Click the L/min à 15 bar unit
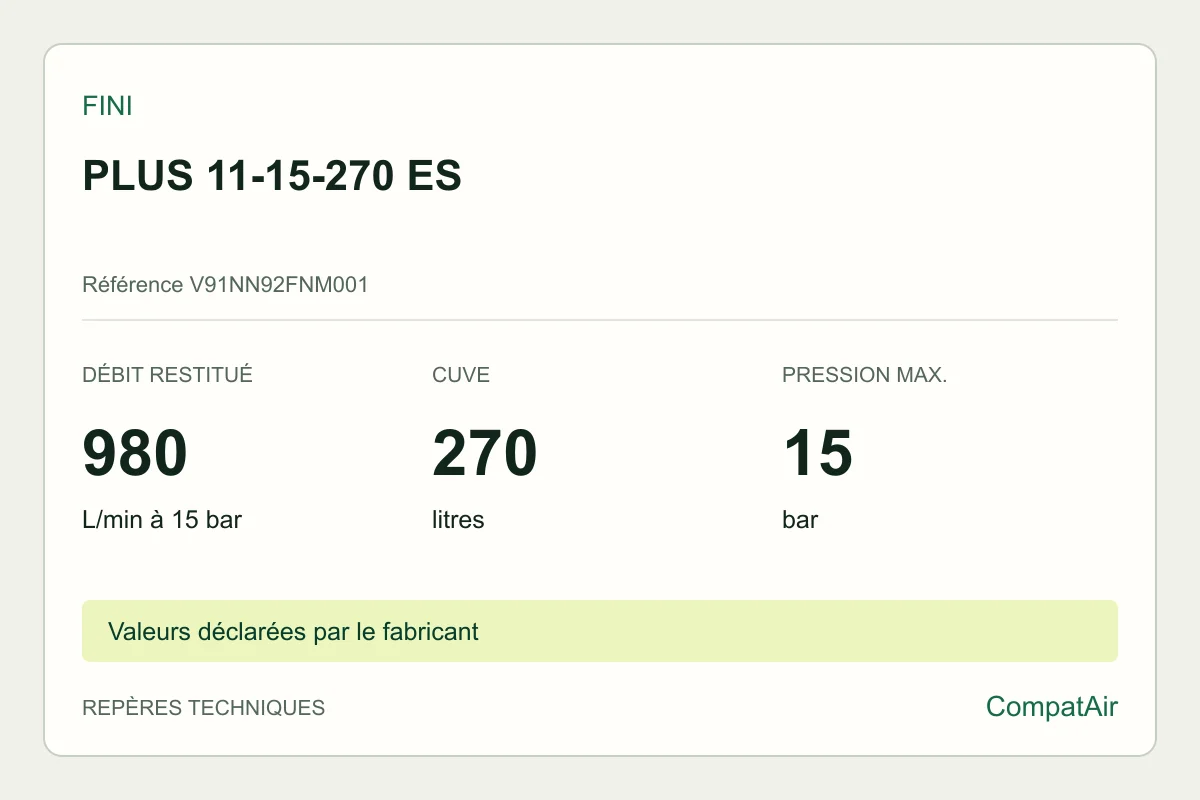1200x800 pixels. coord(162,520)
